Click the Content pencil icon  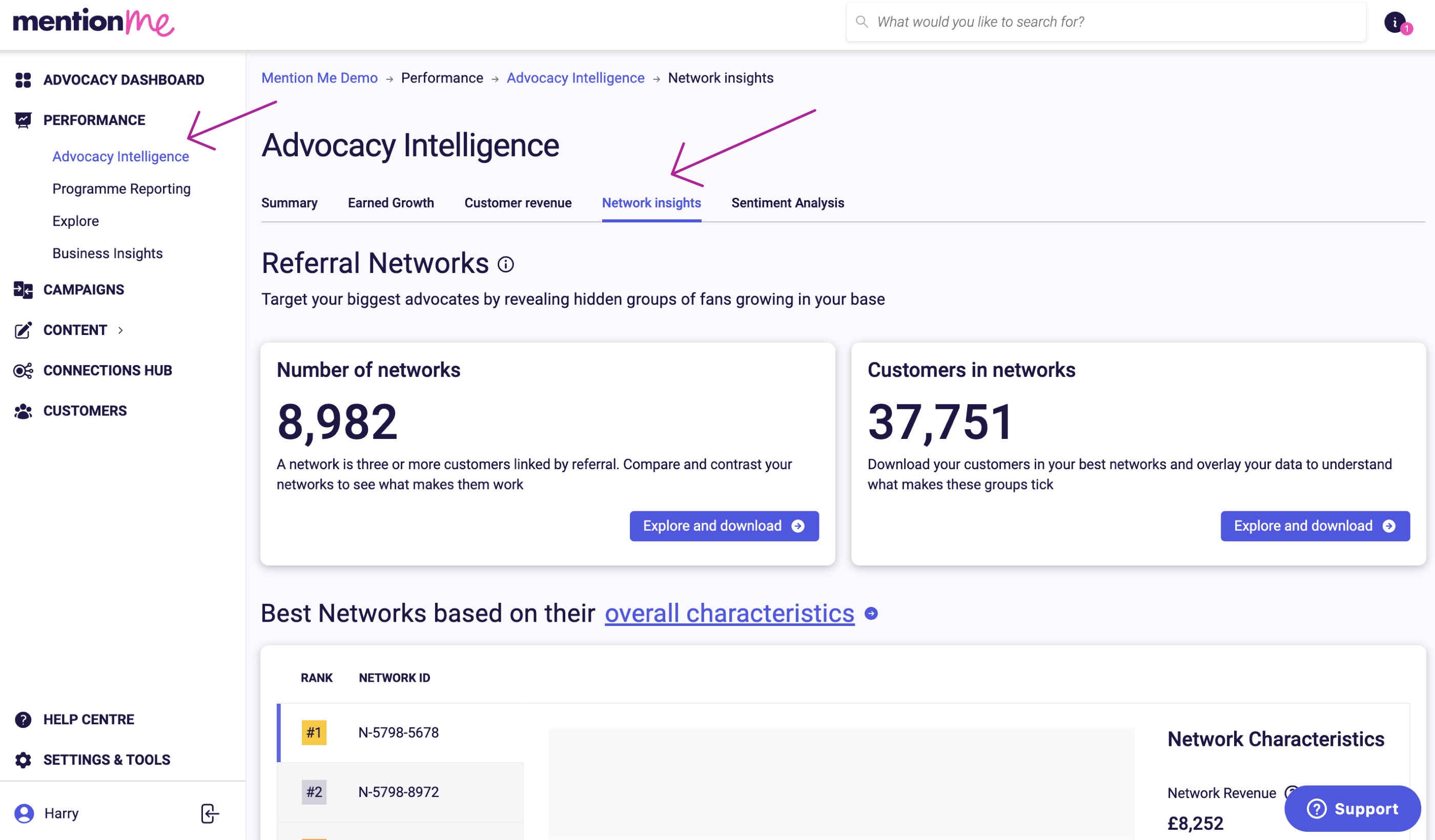[23, 330]
